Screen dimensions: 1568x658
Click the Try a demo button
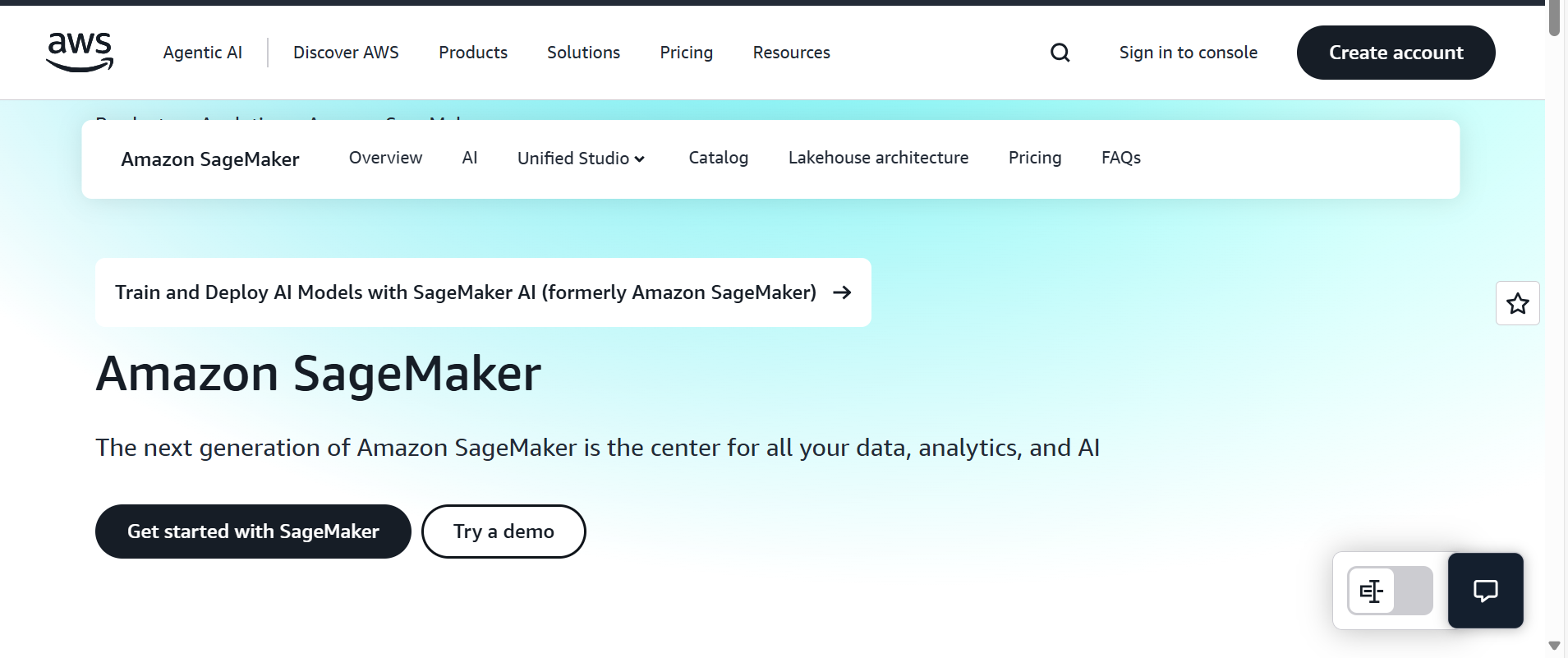504,531
